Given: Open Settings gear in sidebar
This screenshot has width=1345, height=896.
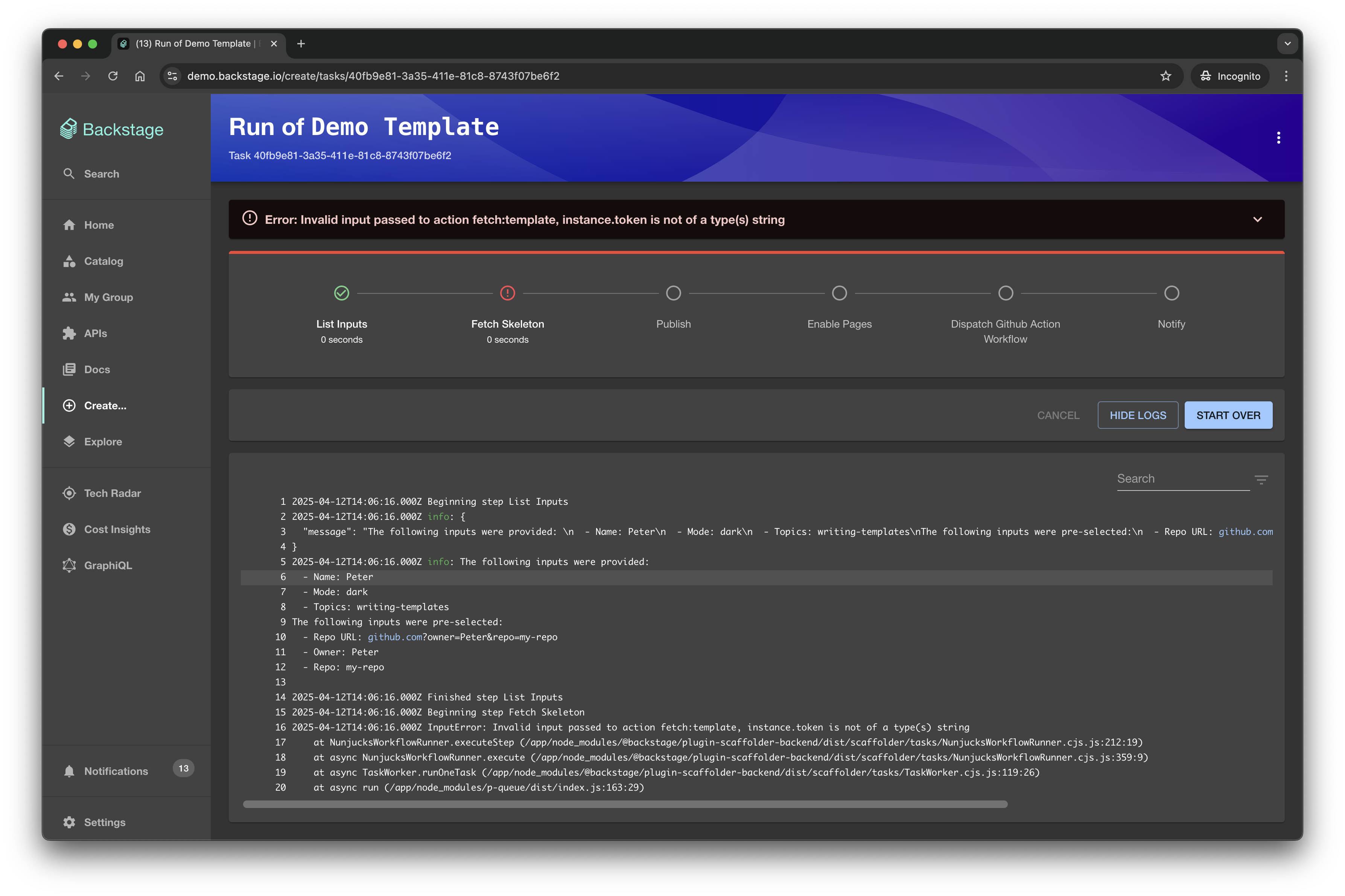Looking at the screenshot, I should pyautogui.click(x=69, y=822).
